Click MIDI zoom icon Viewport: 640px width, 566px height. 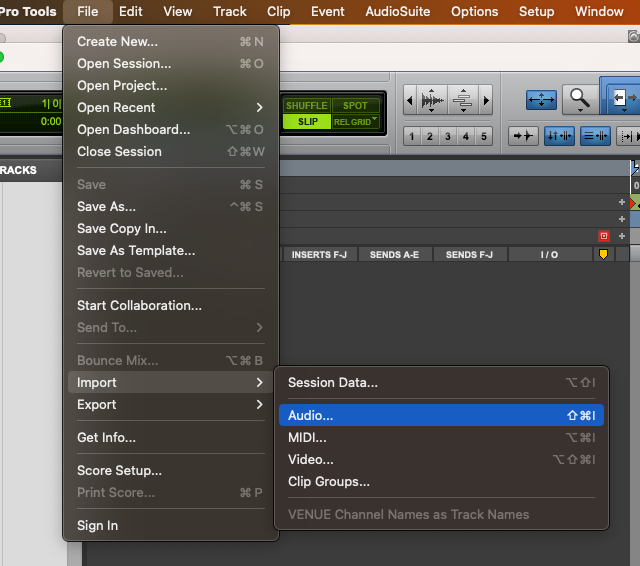point(463,100)
